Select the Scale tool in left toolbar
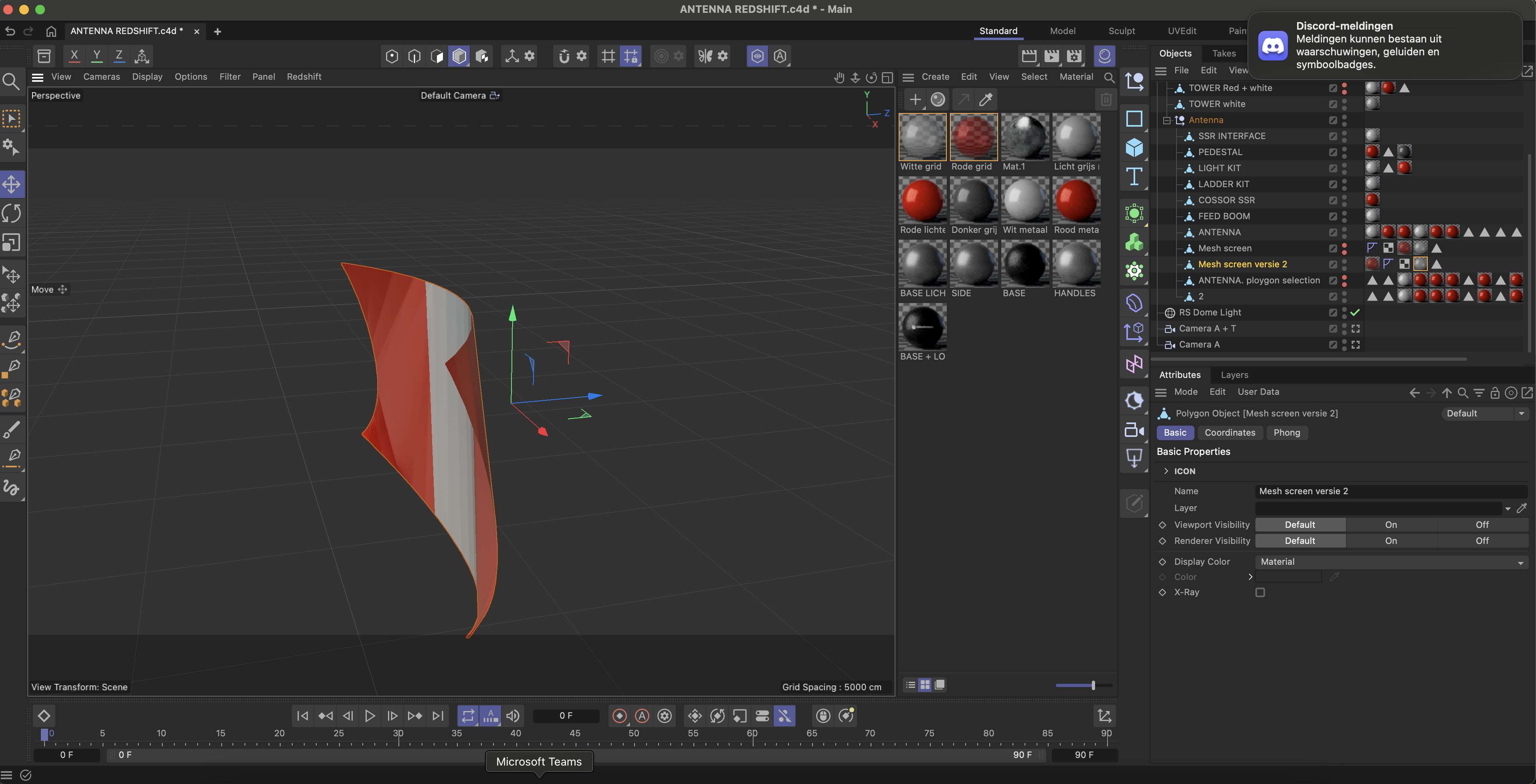Viewport: 1536px width, 784px height. (12, 242)
